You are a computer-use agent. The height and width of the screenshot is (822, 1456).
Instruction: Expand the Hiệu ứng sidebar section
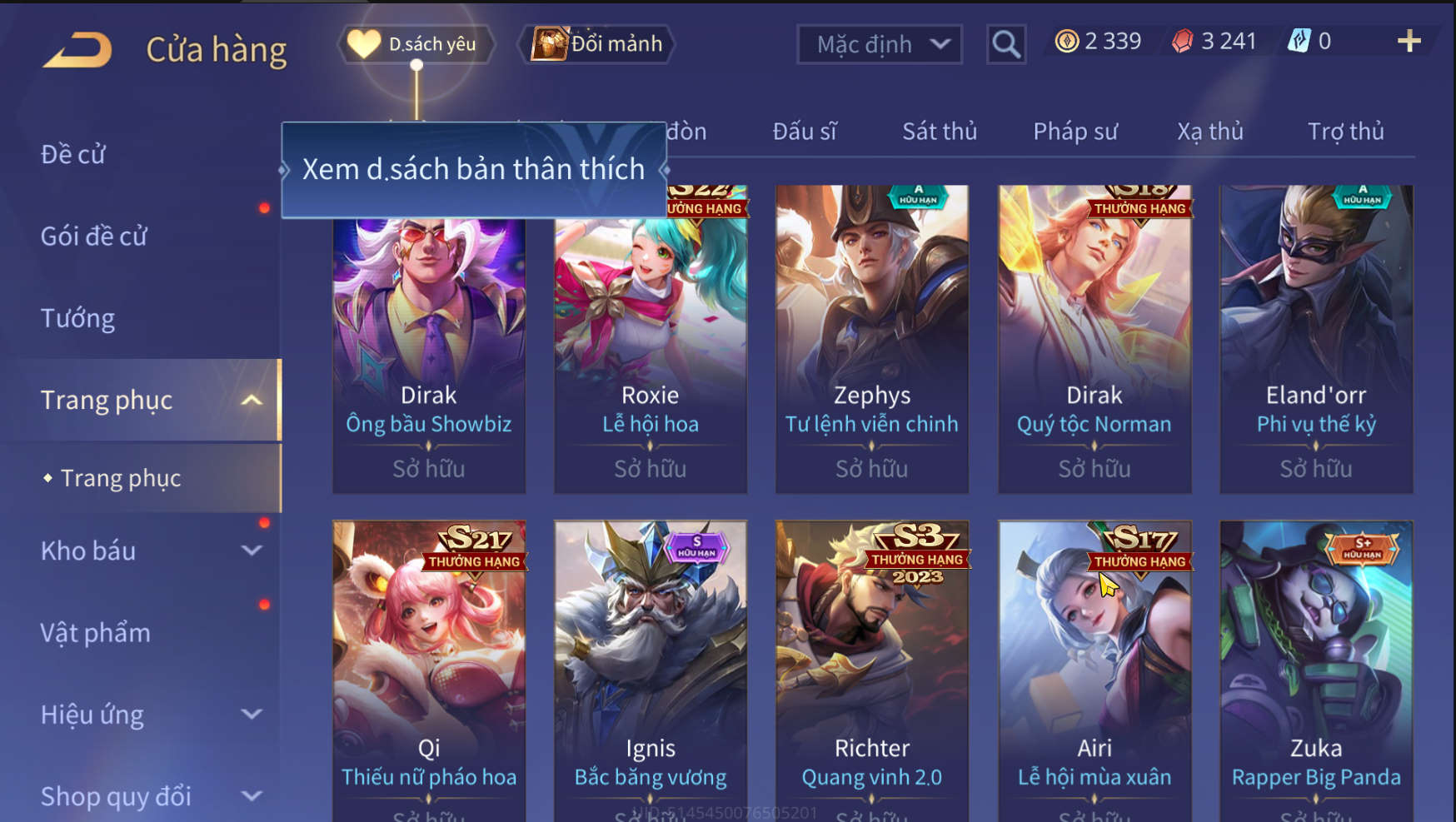252,715
